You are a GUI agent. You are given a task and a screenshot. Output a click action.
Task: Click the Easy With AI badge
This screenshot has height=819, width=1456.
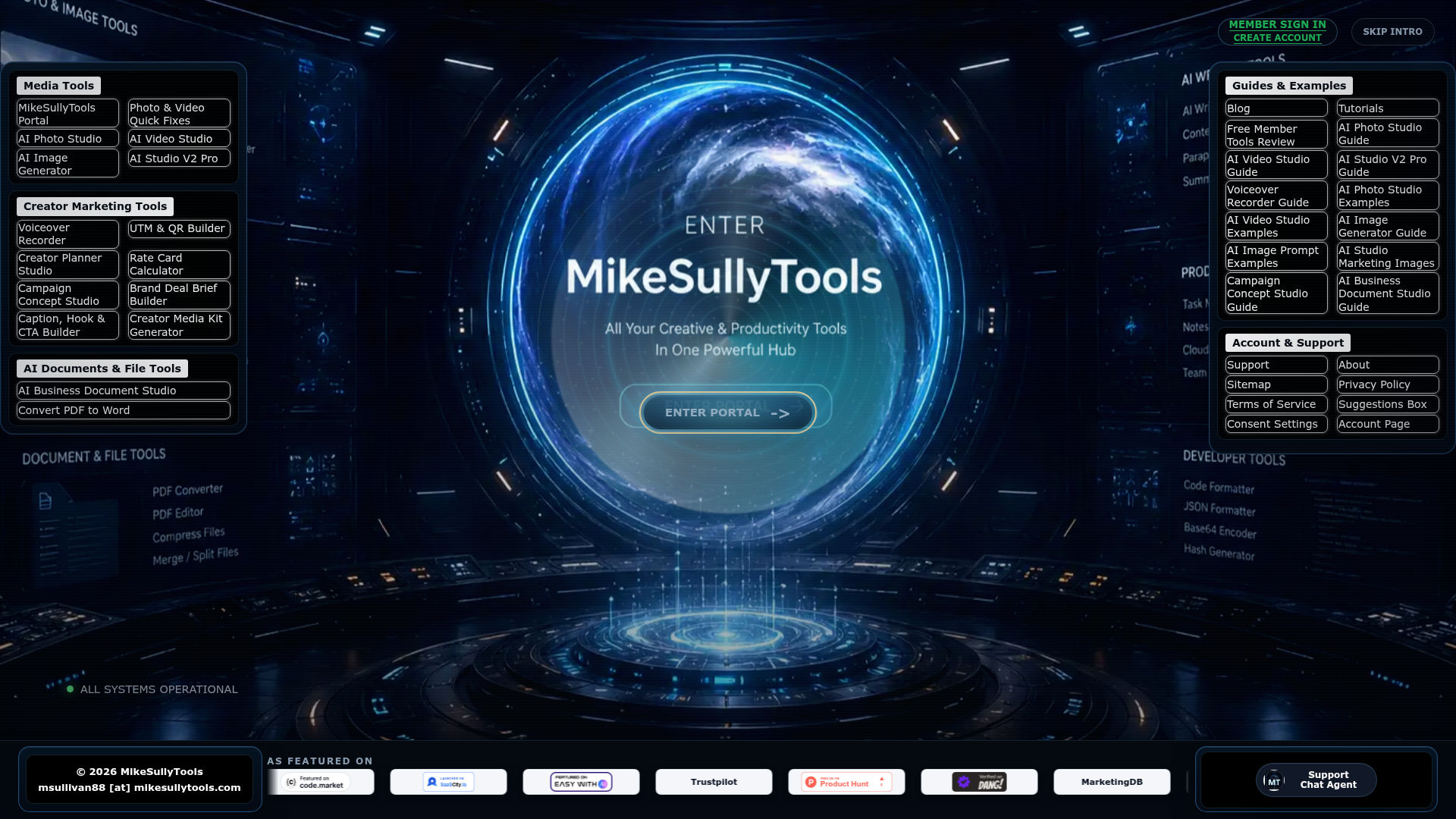pyautogui.click(x=581, y=782)
